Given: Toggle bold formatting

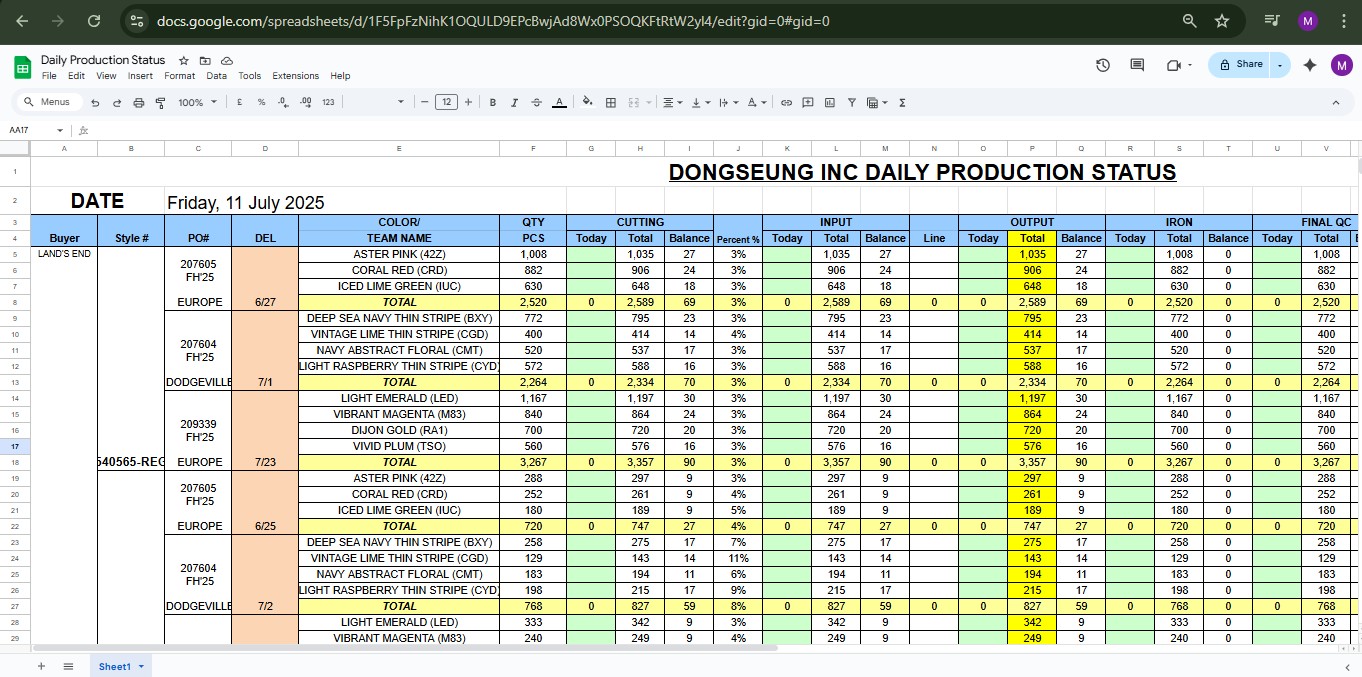Looking at the screenshot, I should 493,102.
